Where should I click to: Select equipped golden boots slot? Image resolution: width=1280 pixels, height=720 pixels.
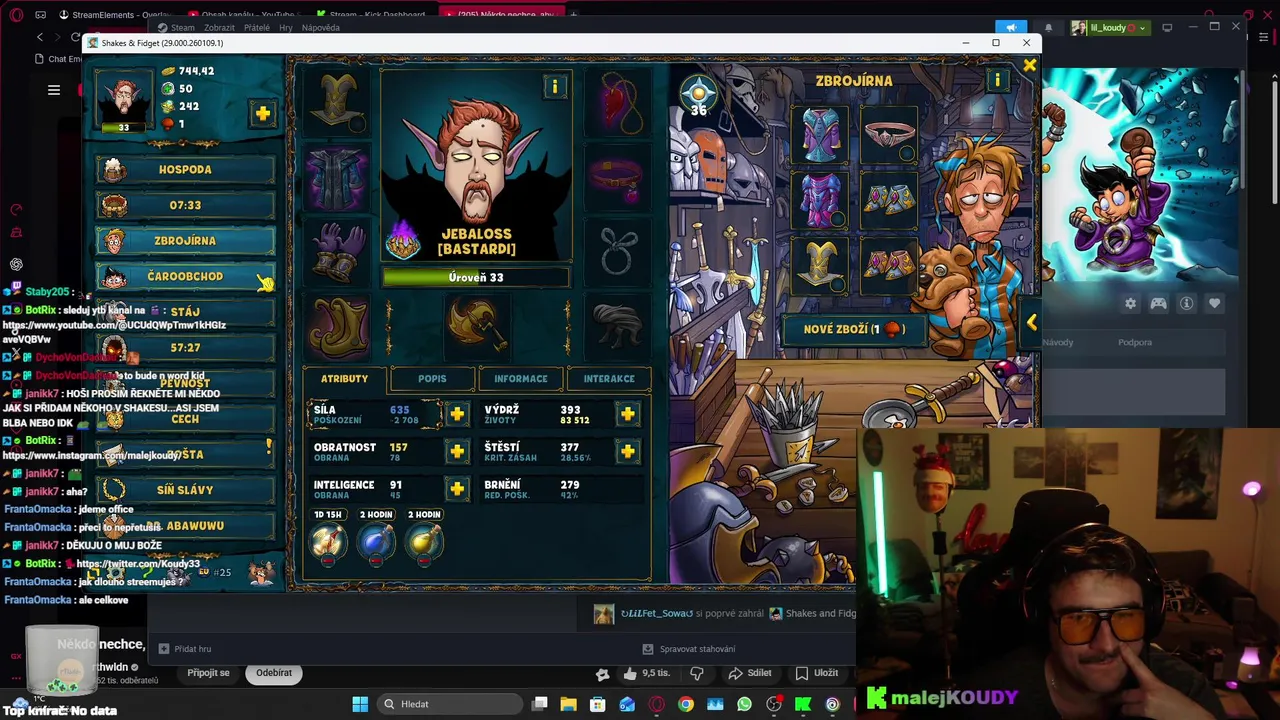tap(338, 327)
